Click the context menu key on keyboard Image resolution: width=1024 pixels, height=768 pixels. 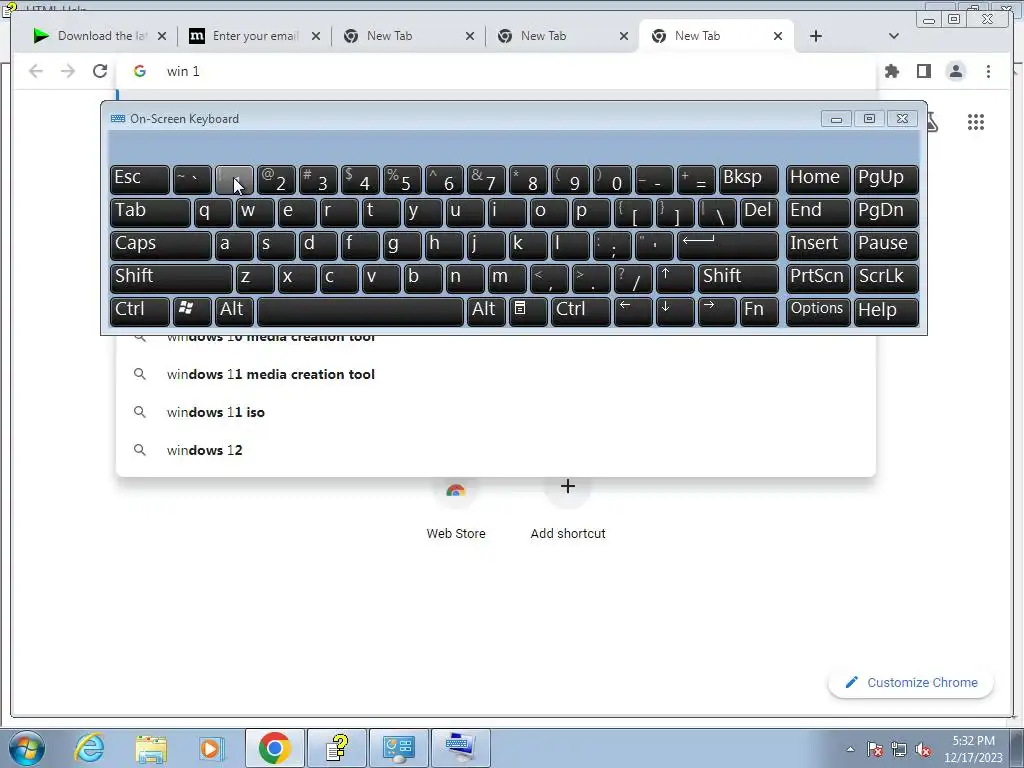tap(528, 311)
